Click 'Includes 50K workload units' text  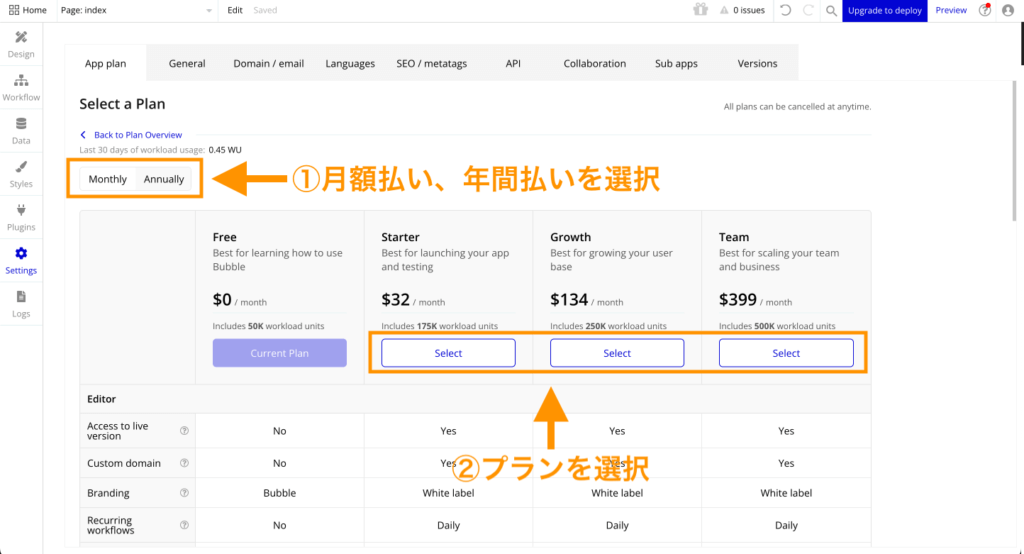[x=268, y=326]
